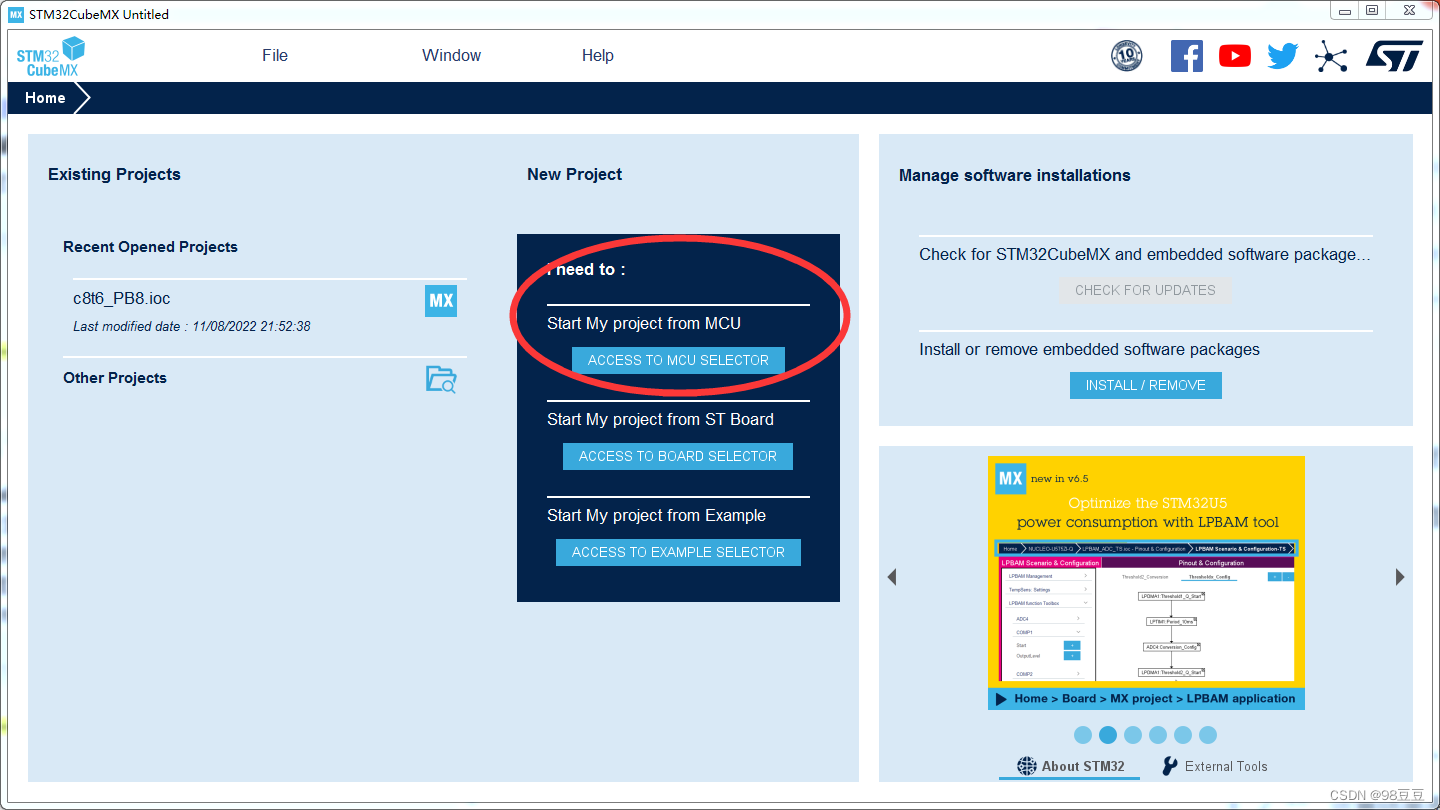The width and height of the screenshot is (1440, 810).
Task: Open the Help menu
Action: point(598,56)
